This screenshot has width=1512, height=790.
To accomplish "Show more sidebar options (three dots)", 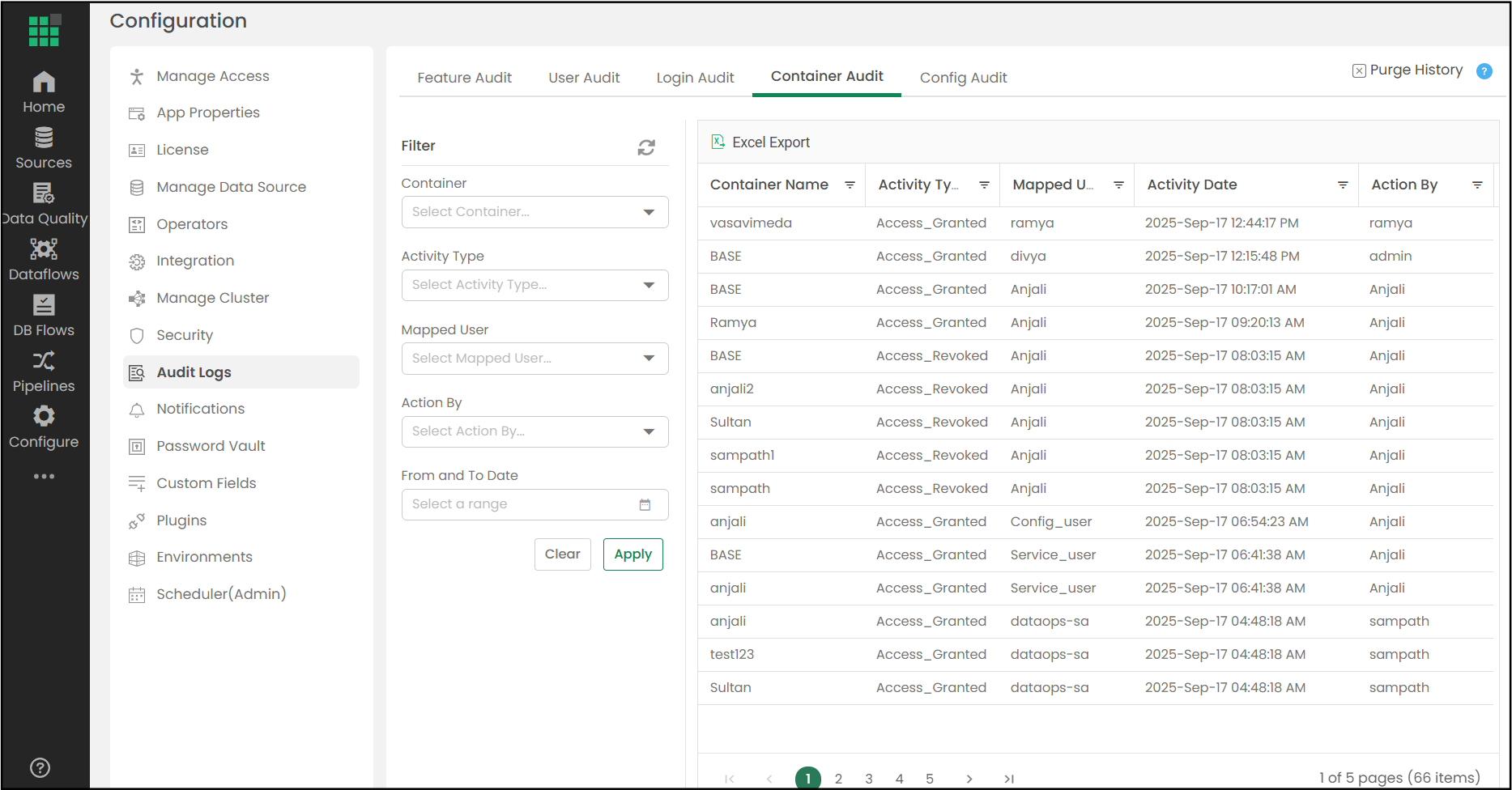I will coord(44,476).
